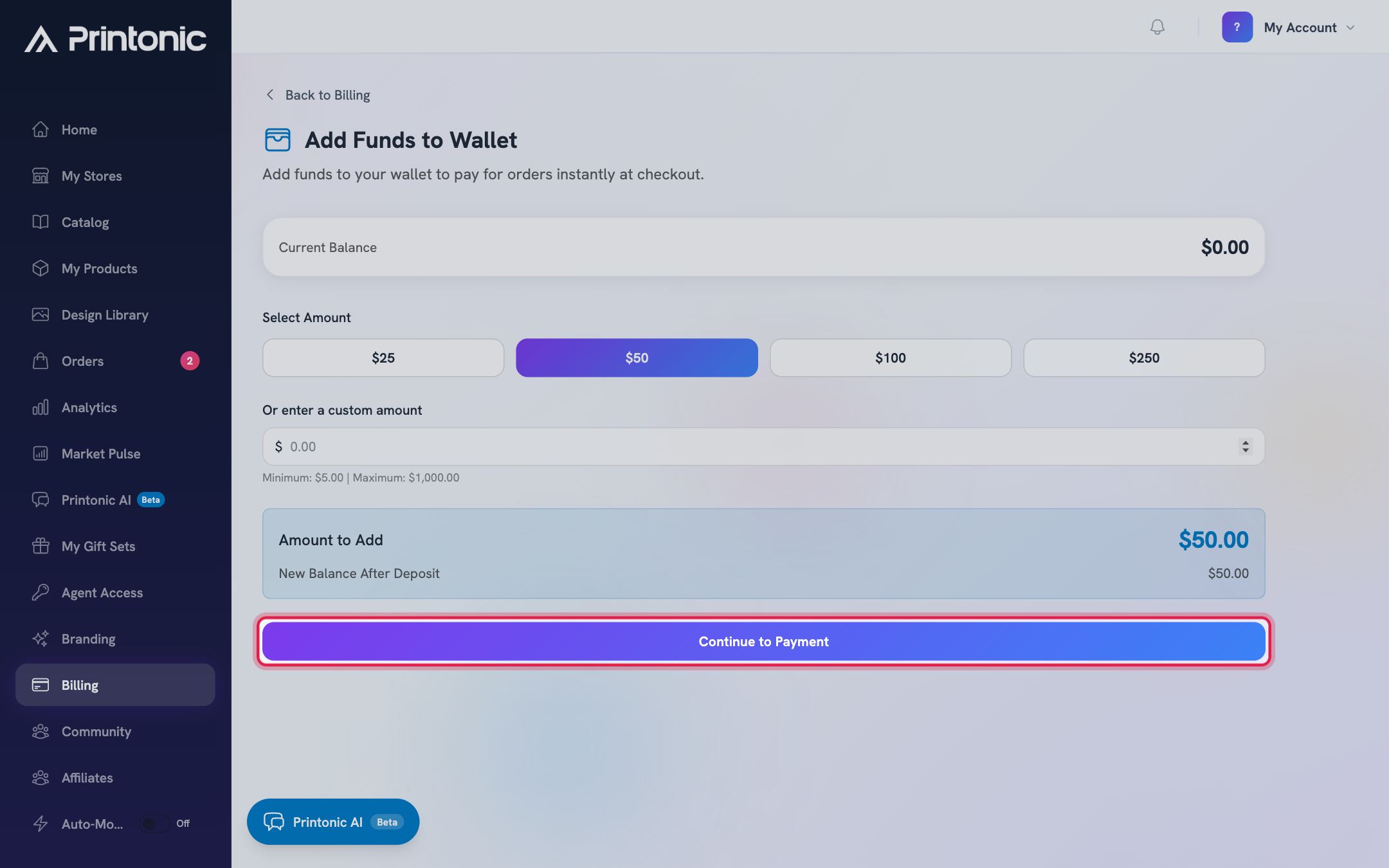Click the Agent Access key icon
1389x868 pixels.
coord(41,592)
